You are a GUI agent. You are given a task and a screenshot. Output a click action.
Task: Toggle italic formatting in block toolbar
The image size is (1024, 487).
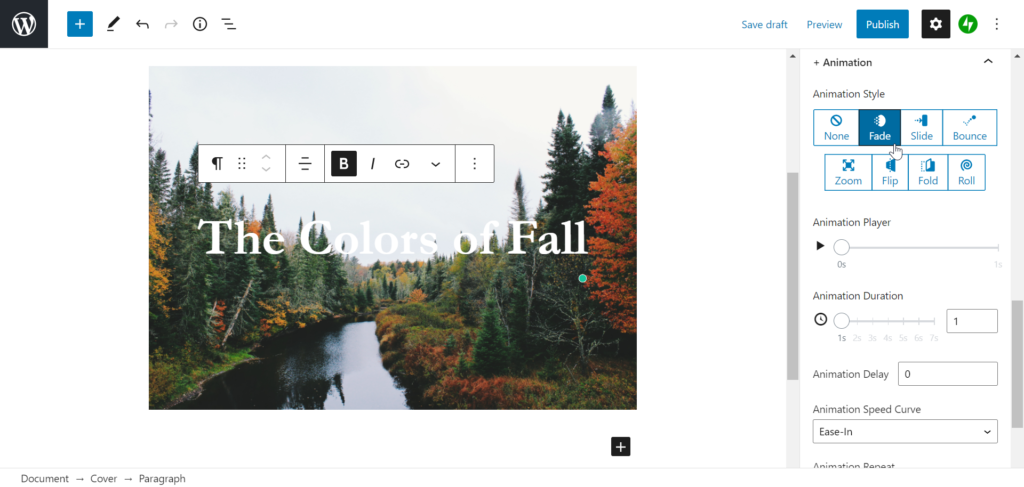(373, 164)
